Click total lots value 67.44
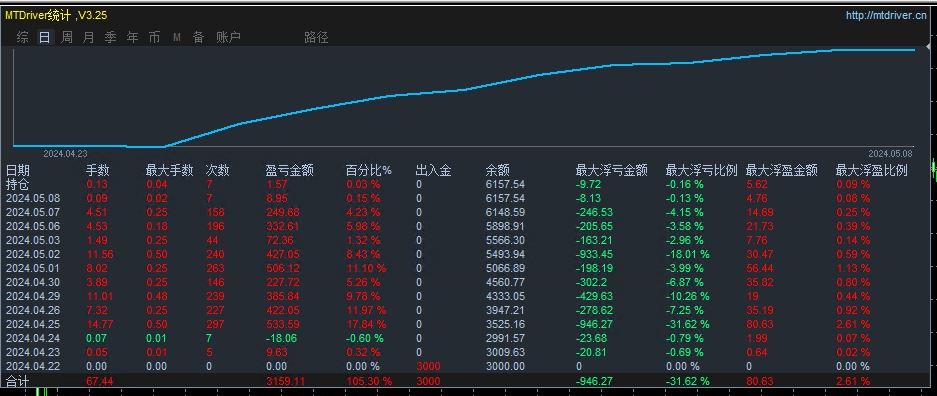The image size is (937, 396). click(100, 381)
